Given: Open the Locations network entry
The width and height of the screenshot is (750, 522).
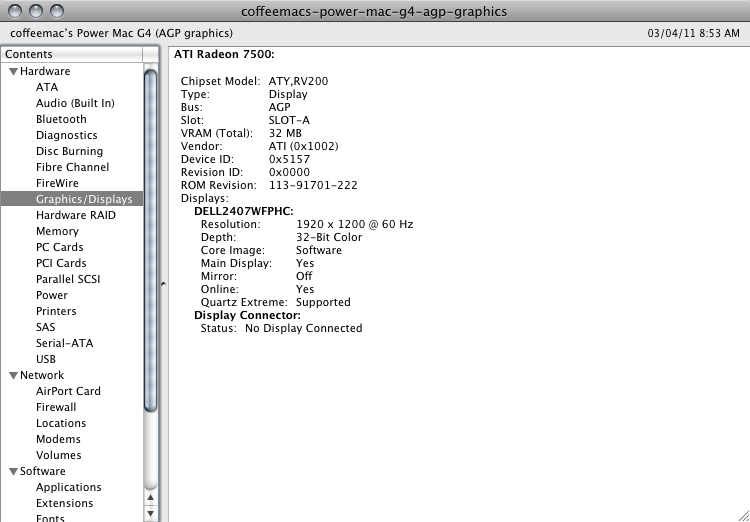Looking at the screenshot, I should [x=61, y=423].
